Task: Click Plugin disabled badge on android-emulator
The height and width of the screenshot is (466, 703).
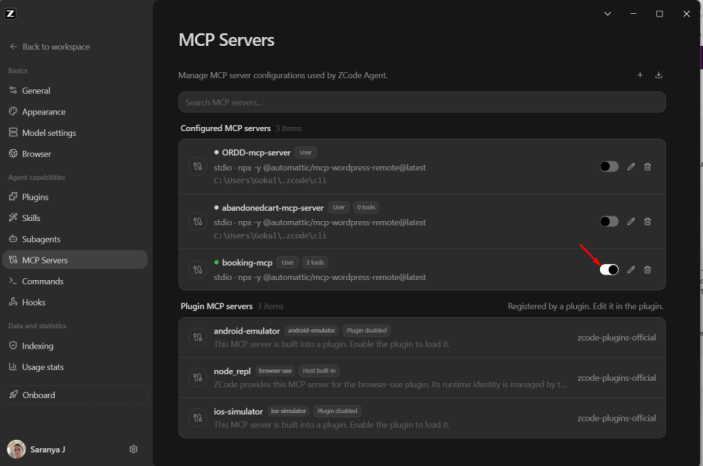Action: (x=366, y=331)
